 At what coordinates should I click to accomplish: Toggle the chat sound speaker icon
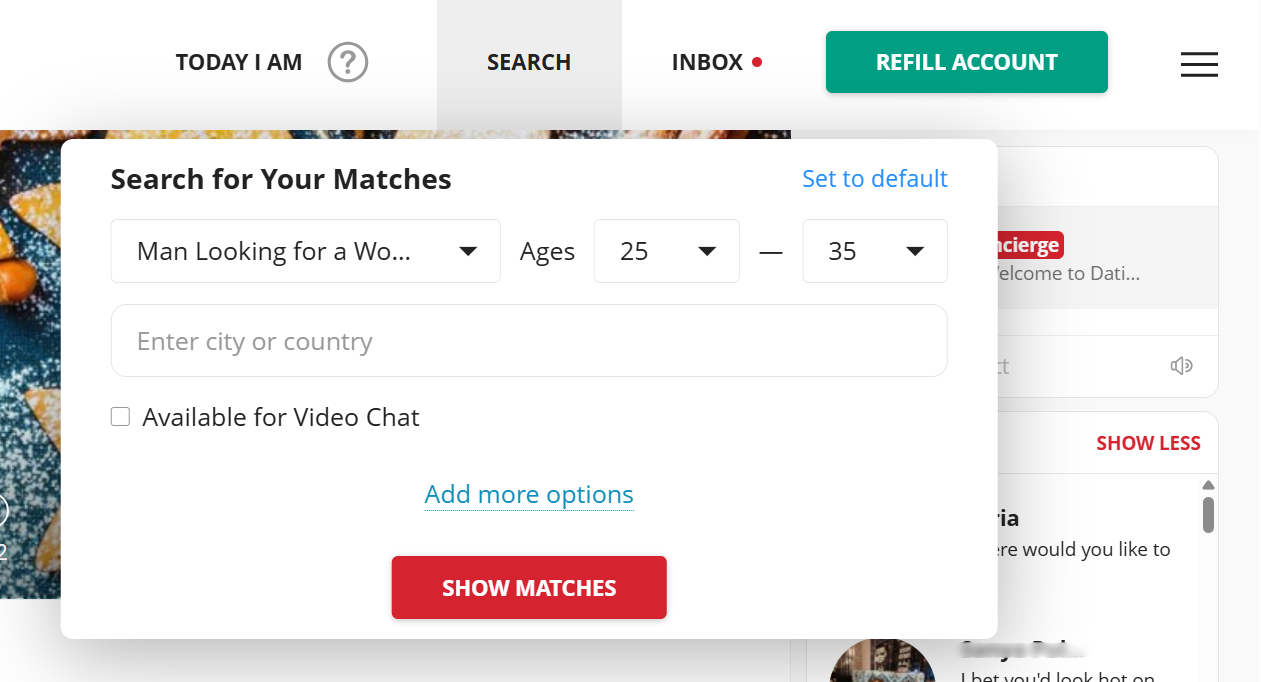click(1181, 366)
